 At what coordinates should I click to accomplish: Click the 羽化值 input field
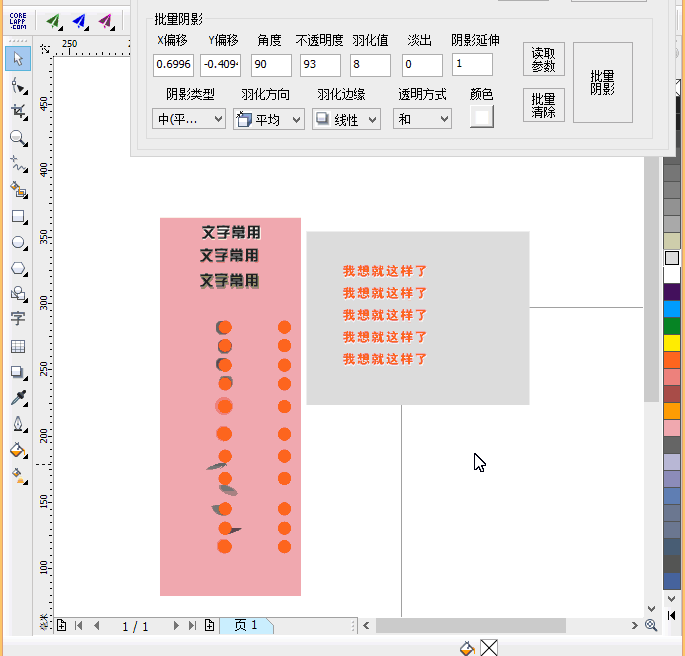coord(370,65)
